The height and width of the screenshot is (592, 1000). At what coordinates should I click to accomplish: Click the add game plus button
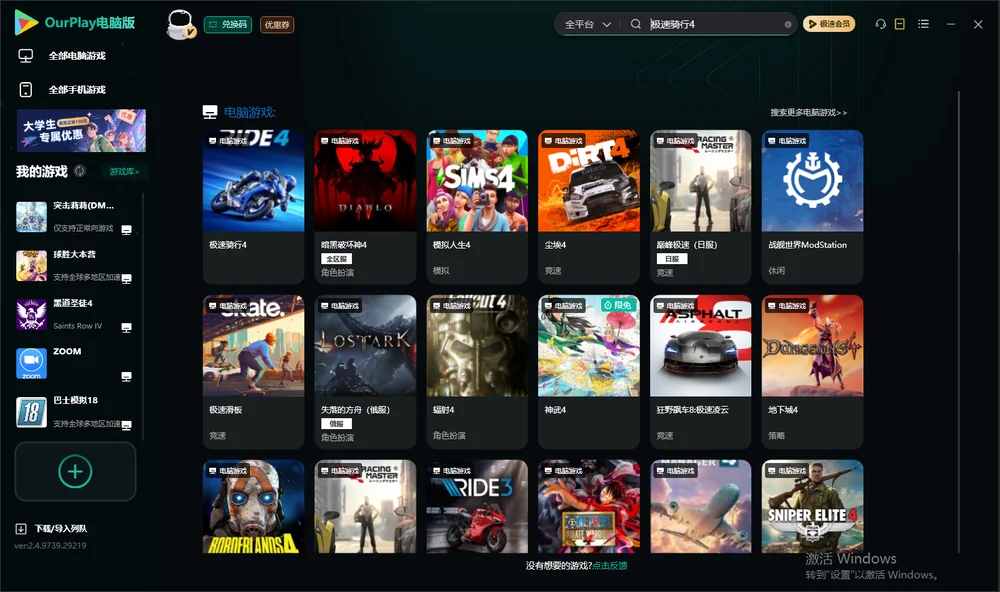[x=75, y=471]
